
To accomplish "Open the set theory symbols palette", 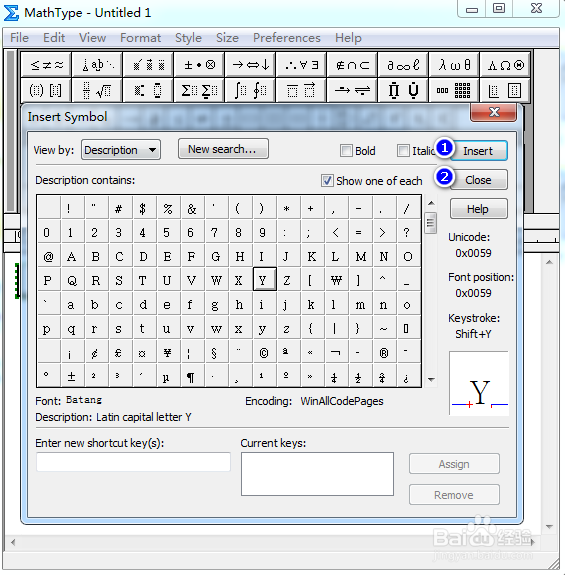I will (352, 65).
